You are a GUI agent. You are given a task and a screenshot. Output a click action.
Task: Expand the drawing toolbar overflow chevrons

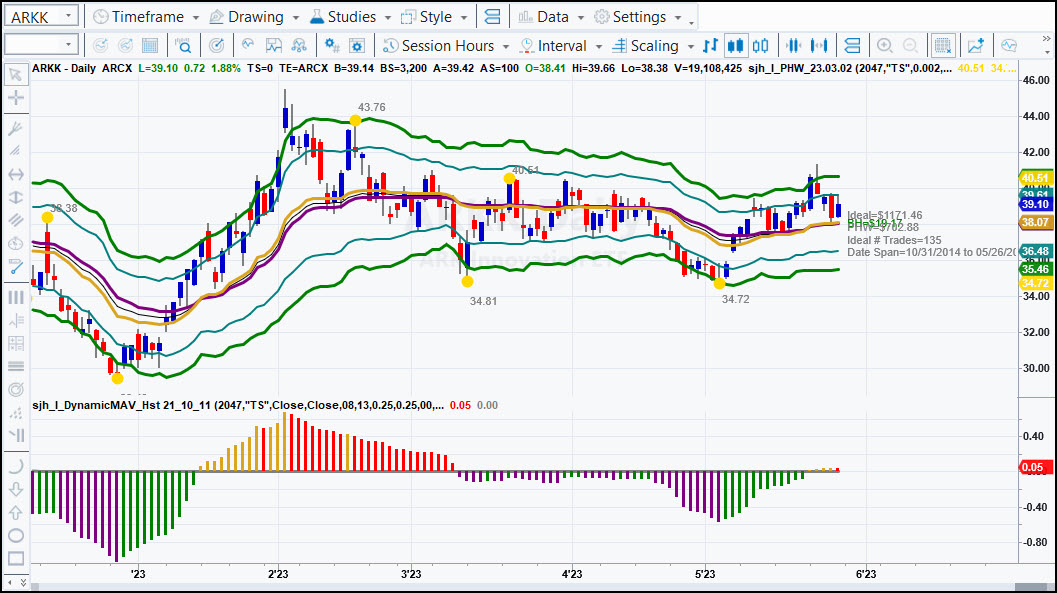click(24, 582)
